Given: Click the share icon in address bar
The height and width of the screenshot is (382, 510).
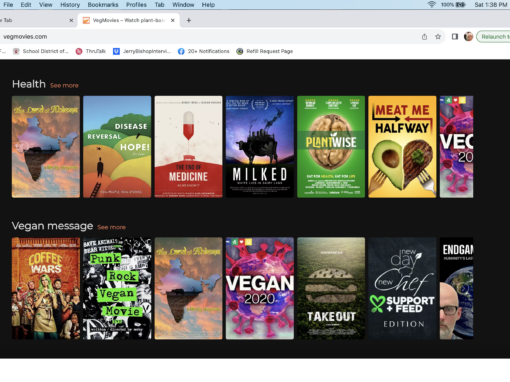Looking at the screenshot, I should 424,37.
